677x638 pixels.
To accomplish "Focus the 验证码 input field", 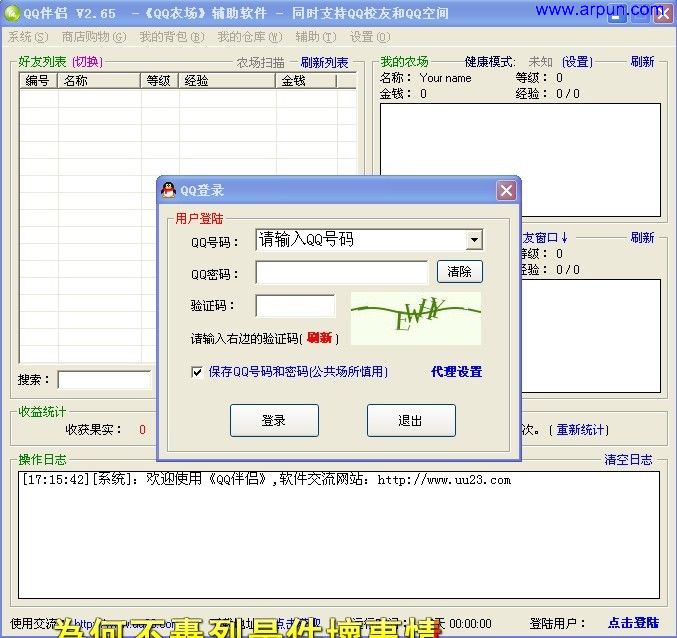I will pos(295,306).
